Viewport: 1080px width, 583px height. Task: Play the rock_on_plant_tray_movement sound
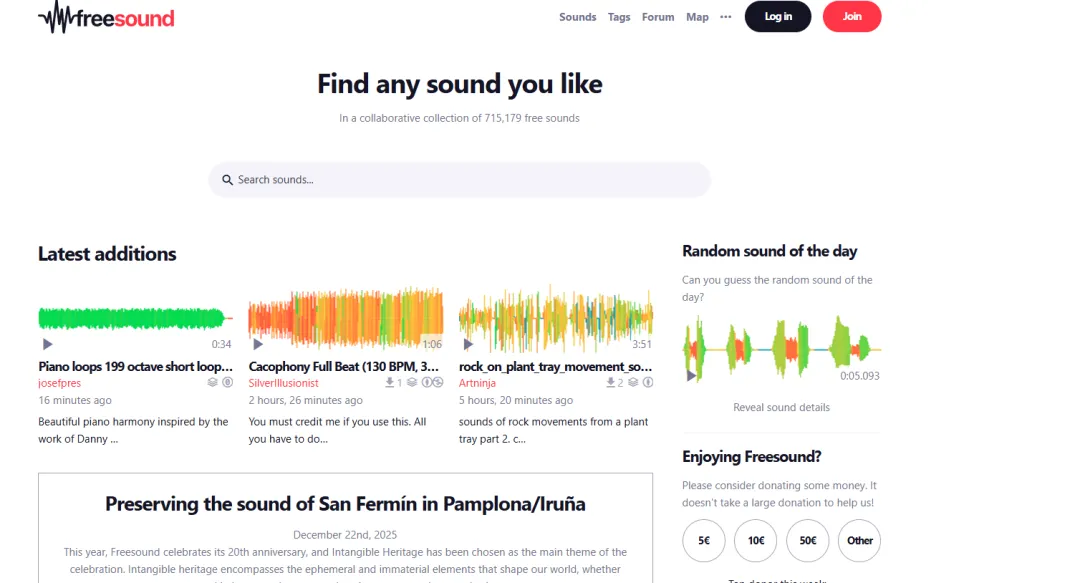(x=468, y=344)
